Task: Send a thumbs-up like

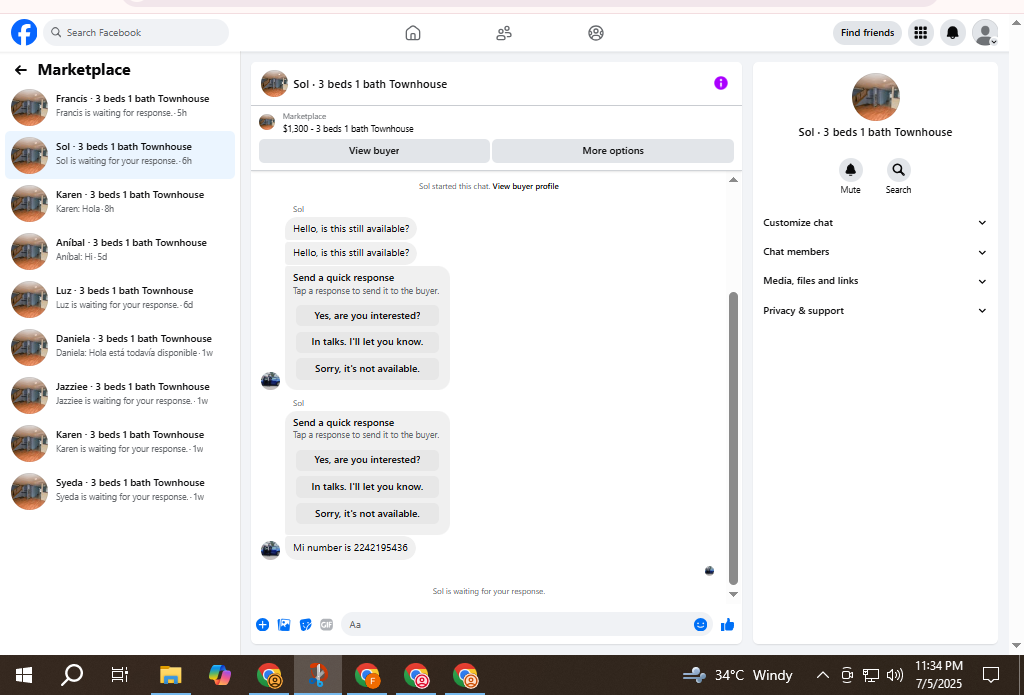Action: pos(728,624)
